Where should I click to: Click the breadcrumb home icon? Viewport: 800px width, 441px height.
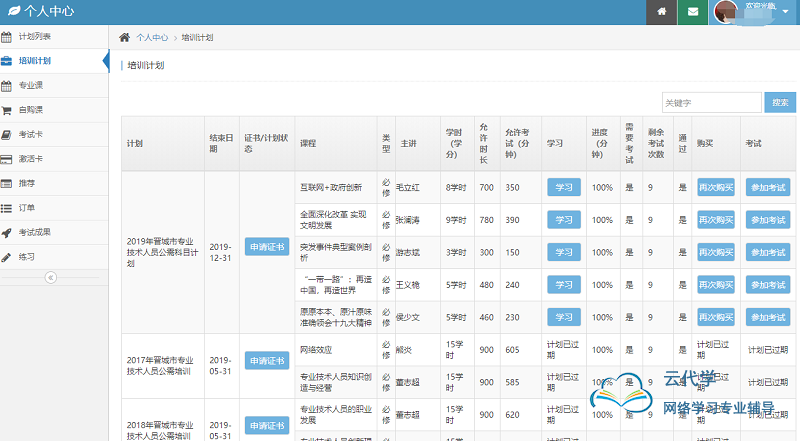click(124, 37)
